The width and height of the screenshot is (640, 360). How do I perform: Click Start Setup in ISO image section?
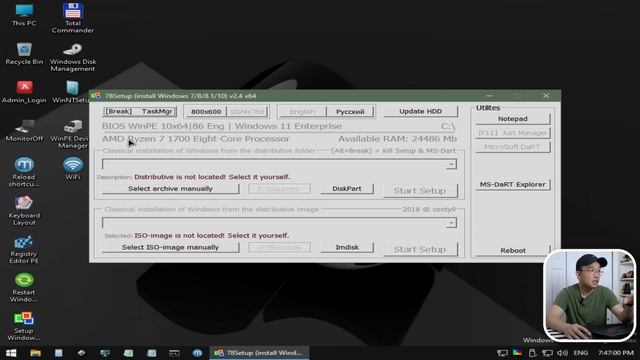click(420, 249)
